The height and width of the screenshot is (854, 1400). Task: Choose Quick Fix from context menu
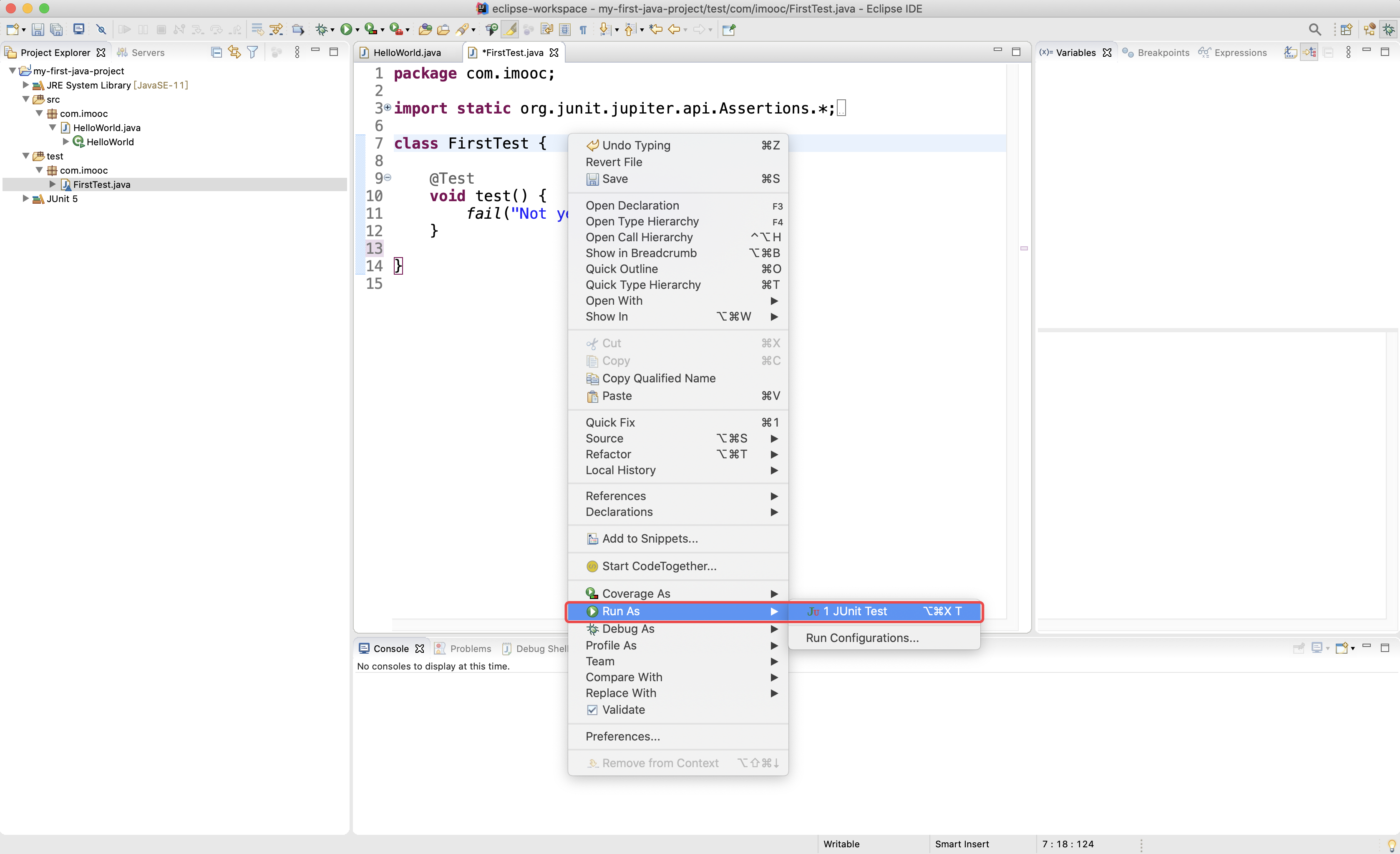tap(678, 422)
